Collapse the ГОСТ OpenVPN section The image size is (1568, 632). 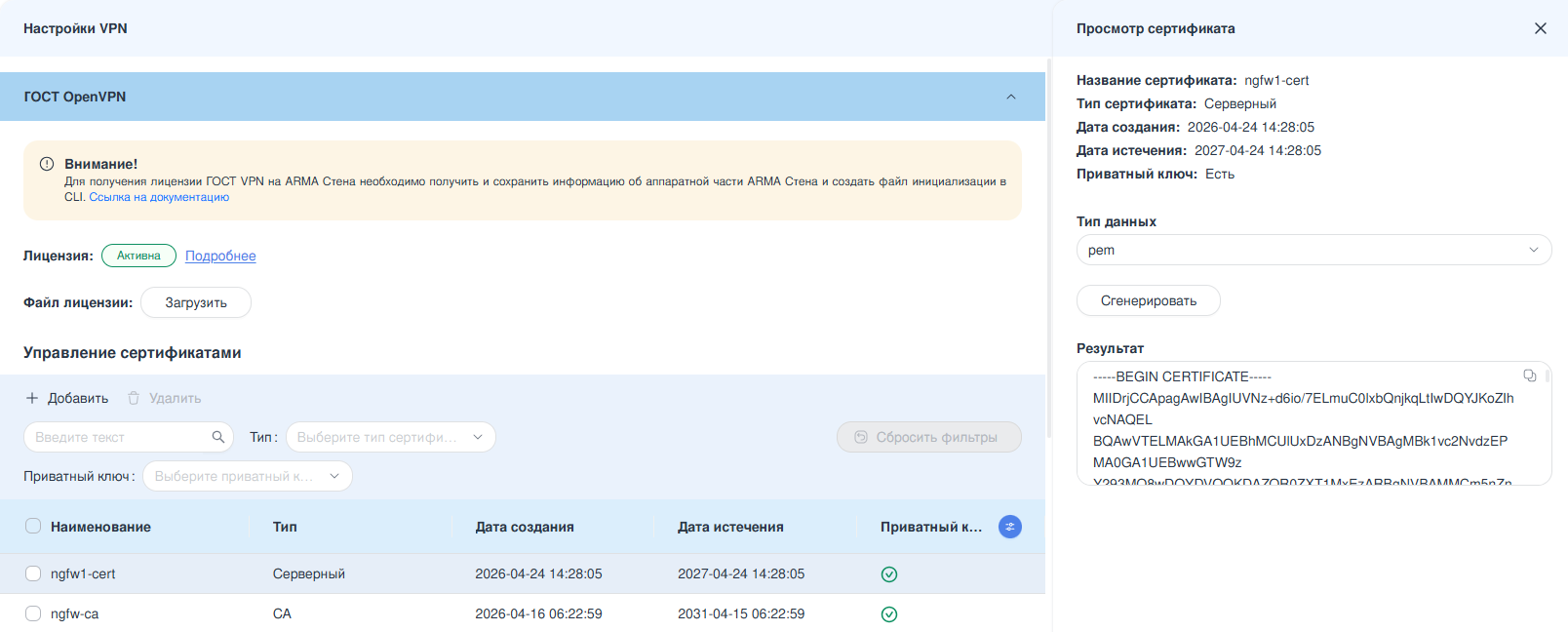[1011, 97]
